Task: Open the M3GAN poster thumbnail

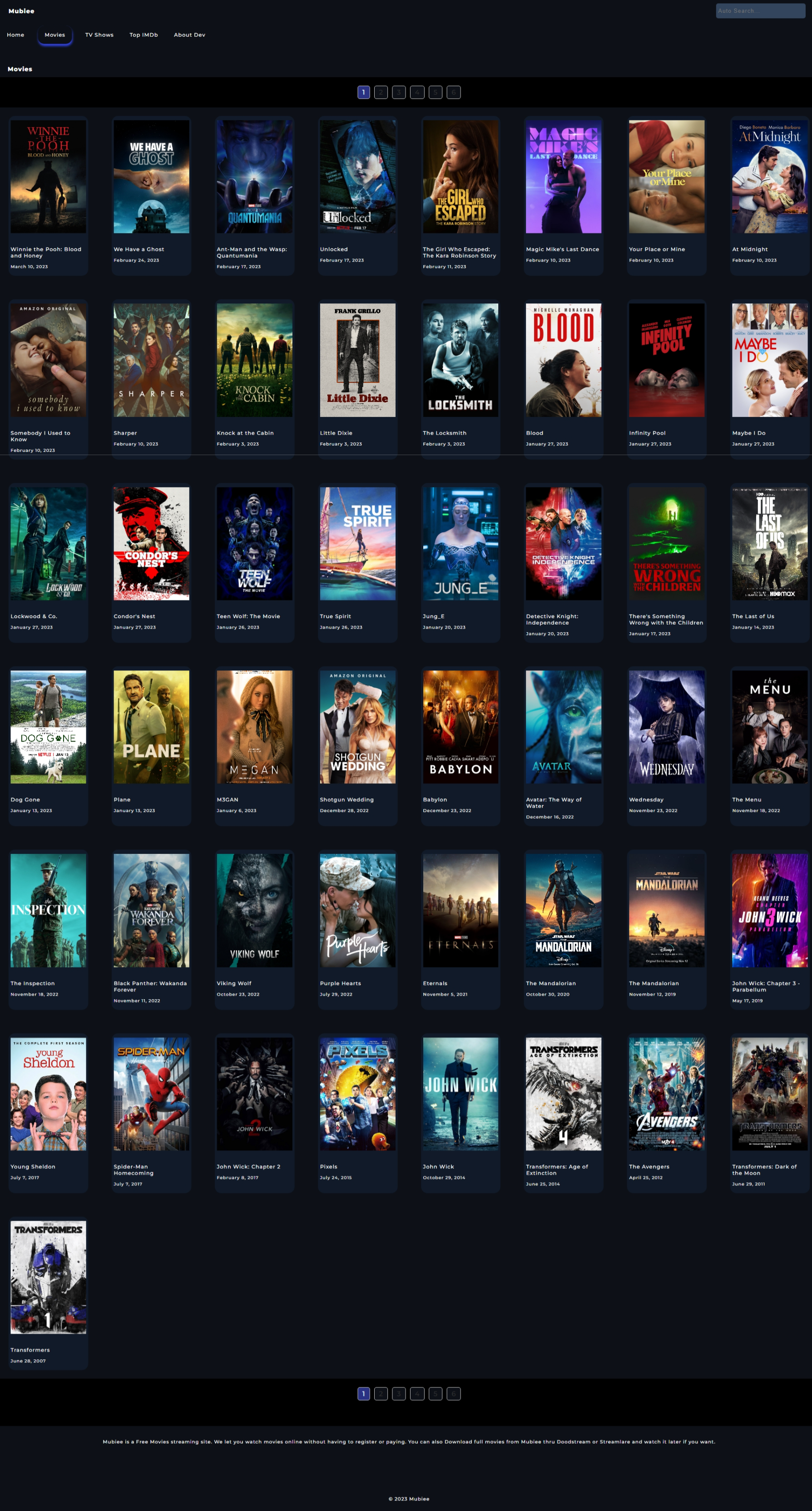Action: pos(255,728)
